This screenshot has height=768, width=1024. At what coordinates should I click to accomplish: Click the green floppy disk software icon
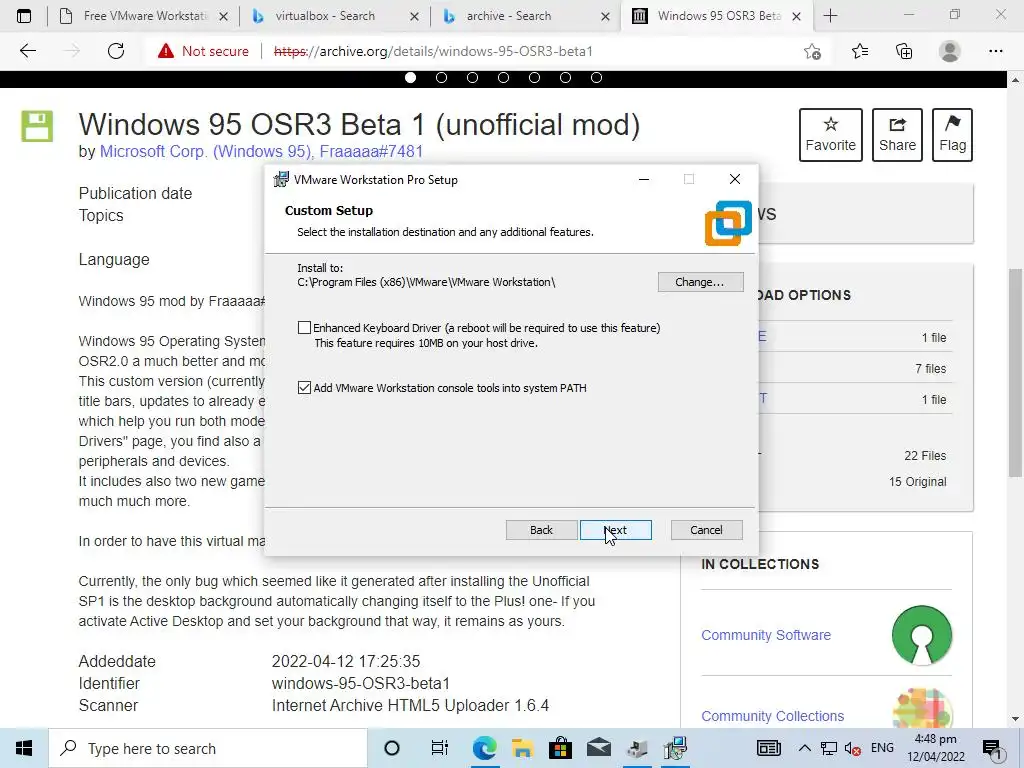(37, 126)
